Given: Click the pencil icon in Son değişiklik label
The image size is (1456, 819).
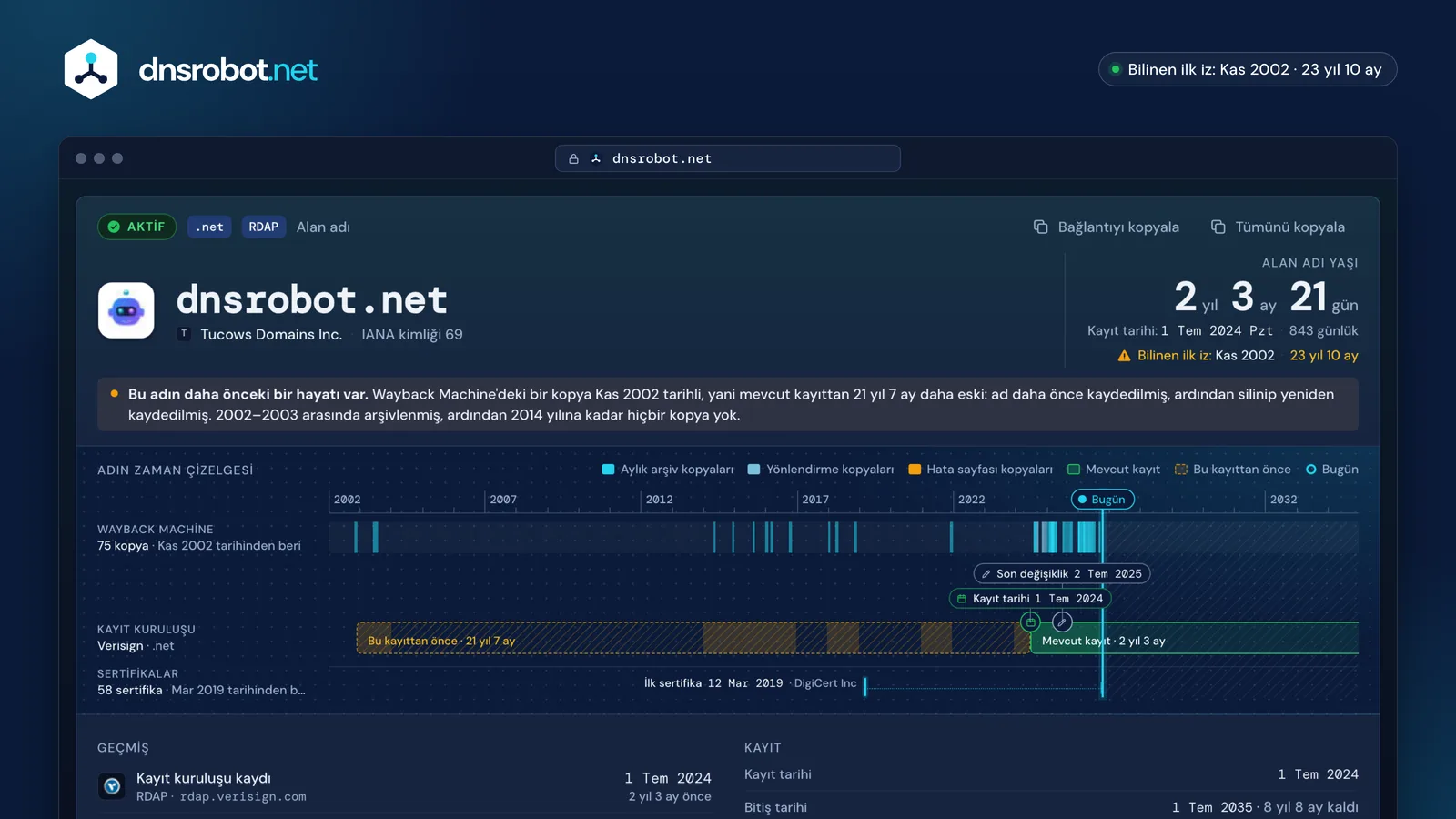Looking at the screenshot, I should (986, 574).
